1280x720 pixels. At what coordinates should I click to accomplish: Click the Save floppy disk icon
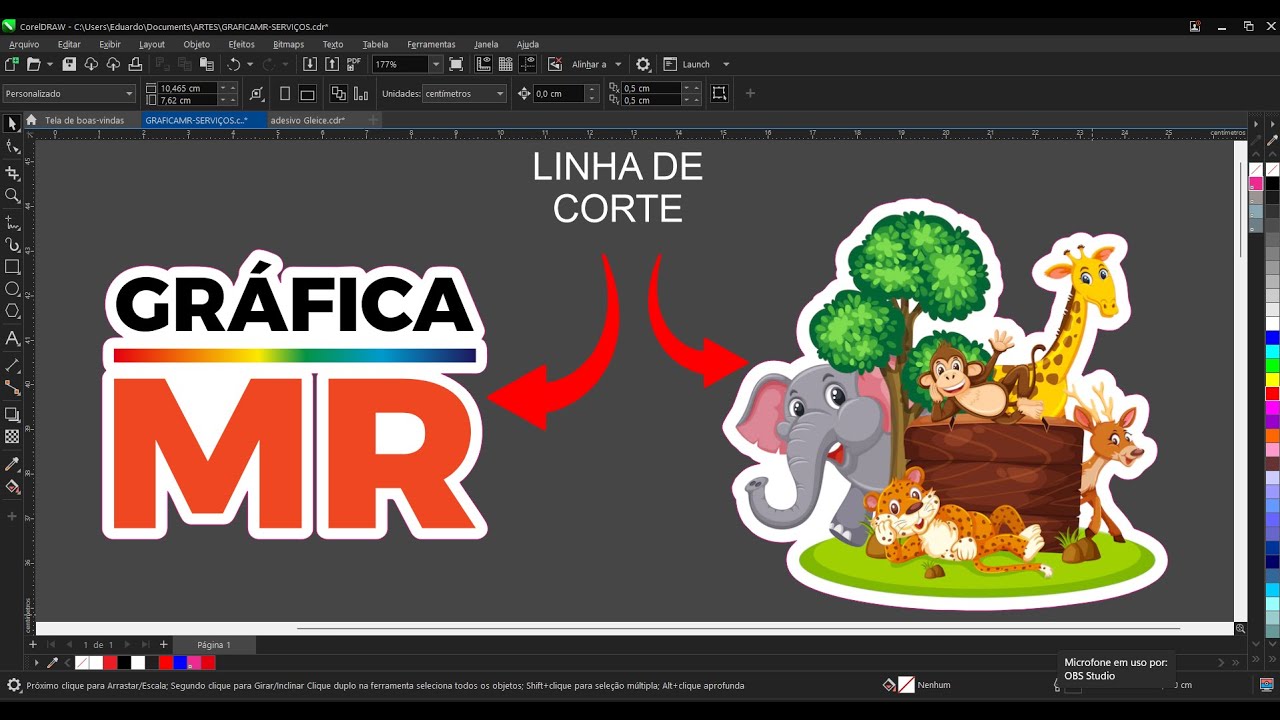pos(69,64)
